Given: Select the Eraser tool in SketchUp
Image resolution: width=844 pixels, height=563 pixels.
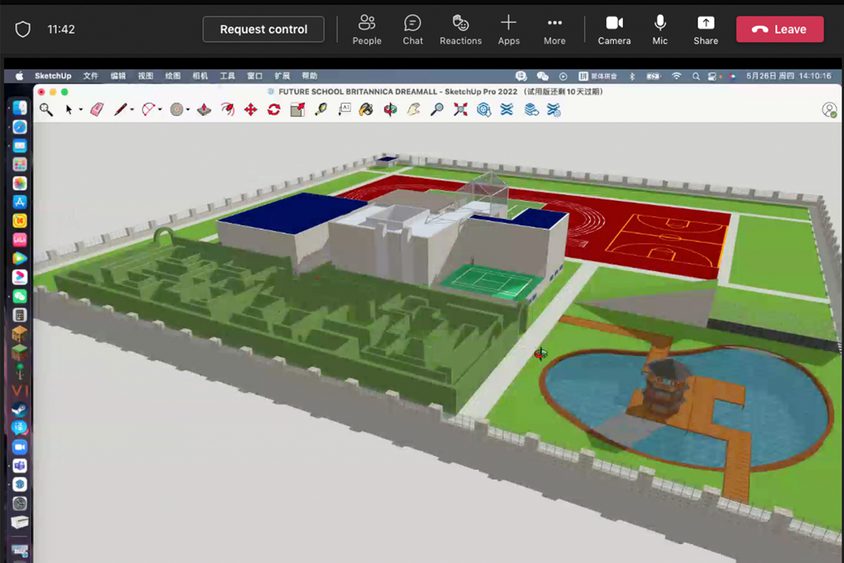Looking at the screenshot, I should click(x=97, y=110).
